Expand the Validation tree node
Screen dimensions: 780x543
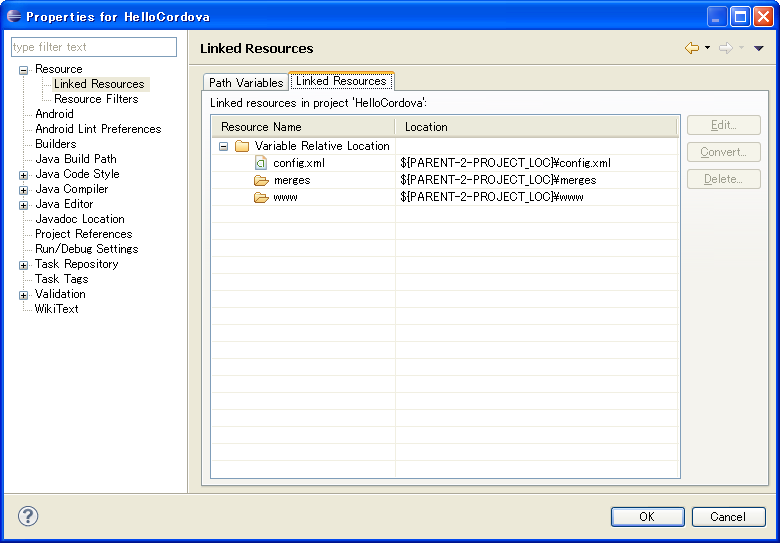point(23,295)
